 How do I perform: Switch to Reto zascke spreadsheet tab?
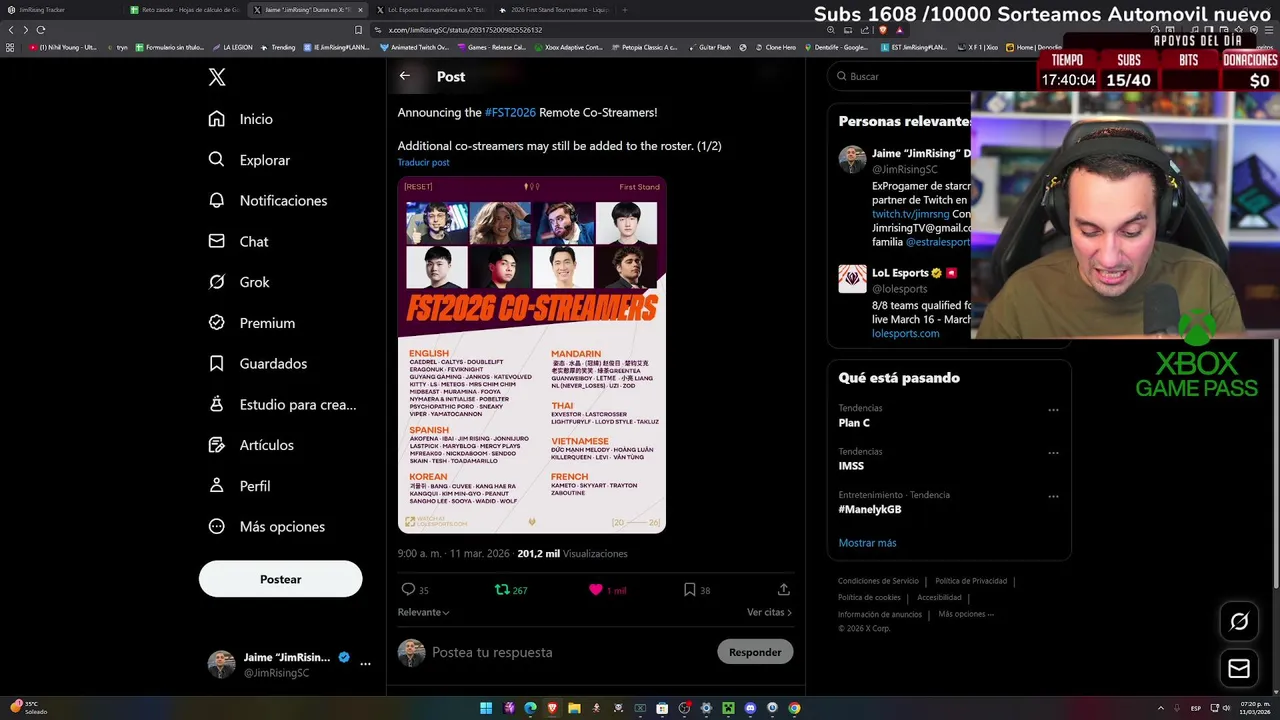coord(186,10)
